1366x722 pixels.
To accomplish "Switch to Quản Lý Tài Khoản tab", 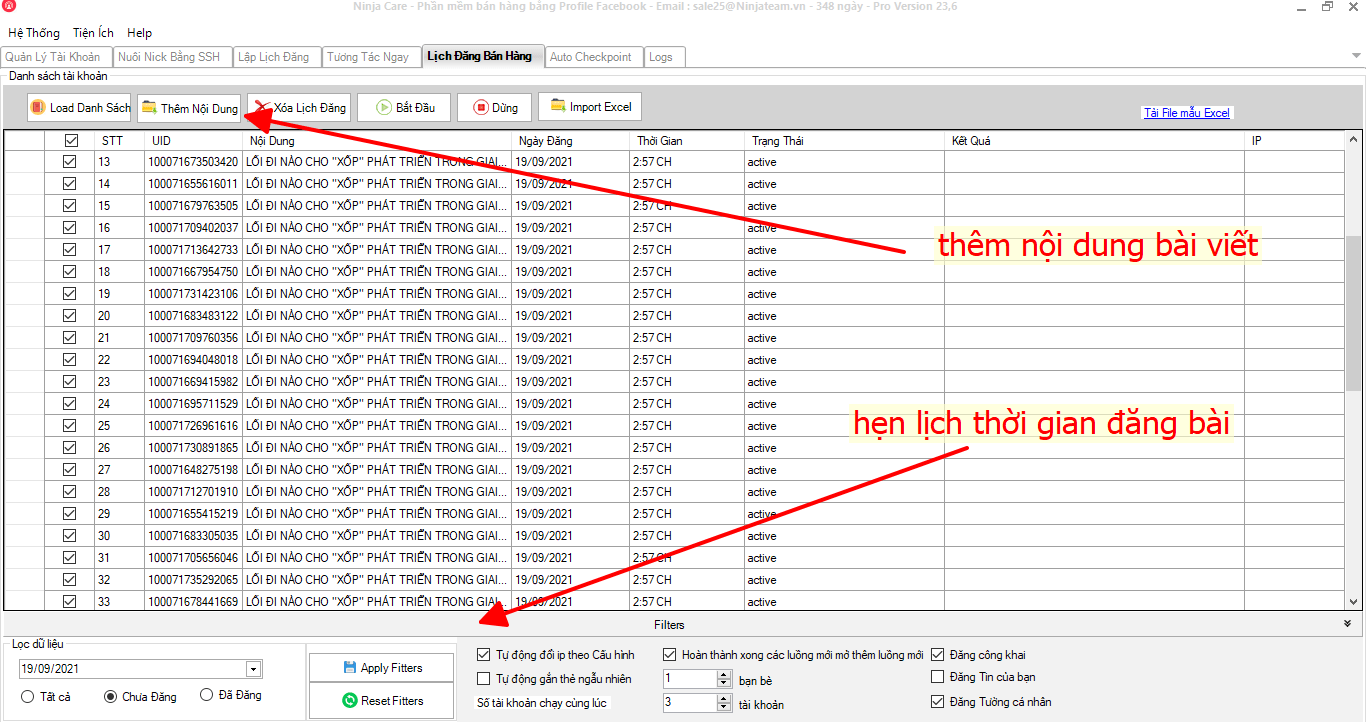I will click(55, 57).
